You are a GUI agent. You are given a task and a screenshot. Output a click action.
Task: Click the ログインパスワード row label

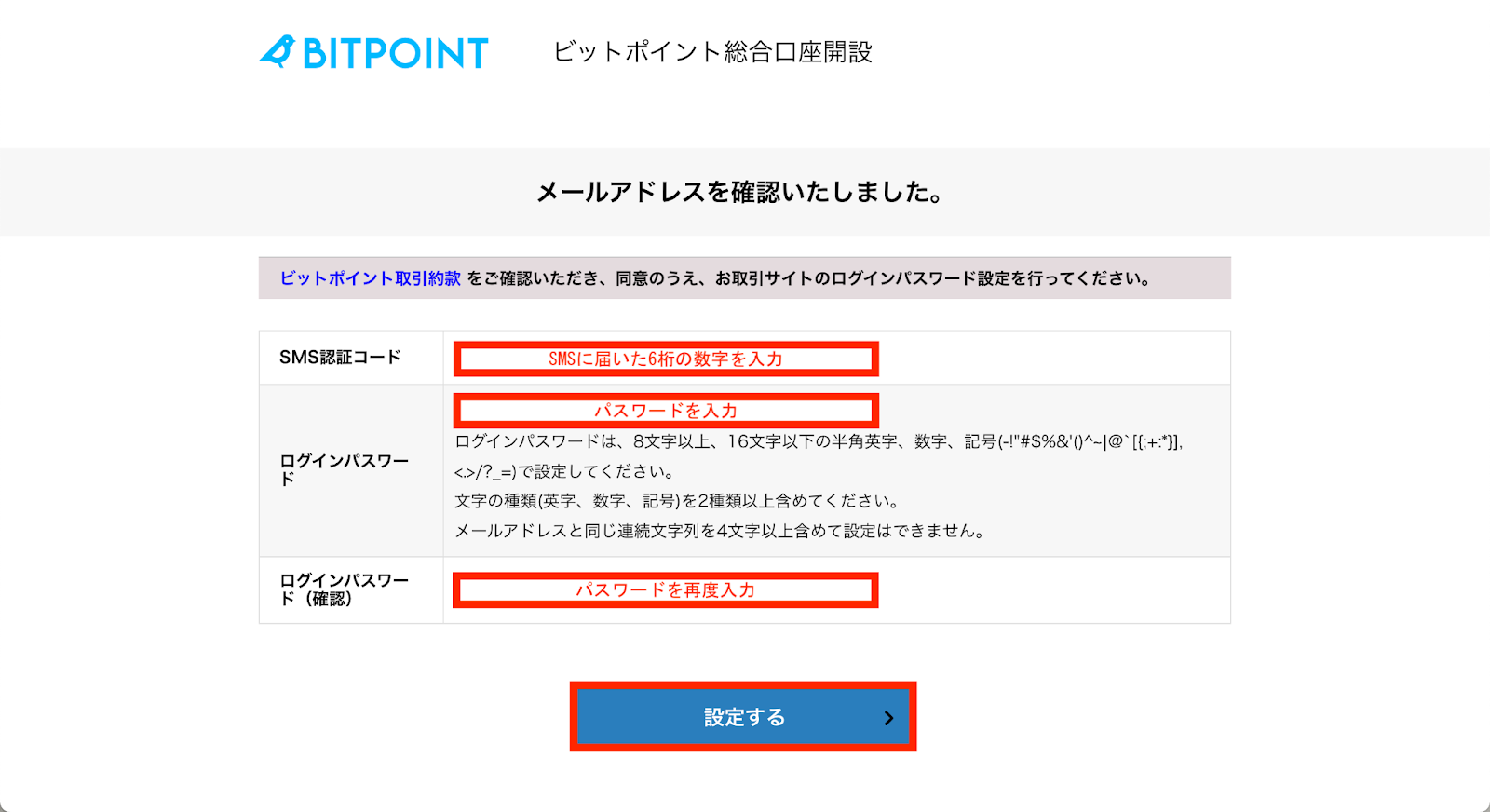344,469
